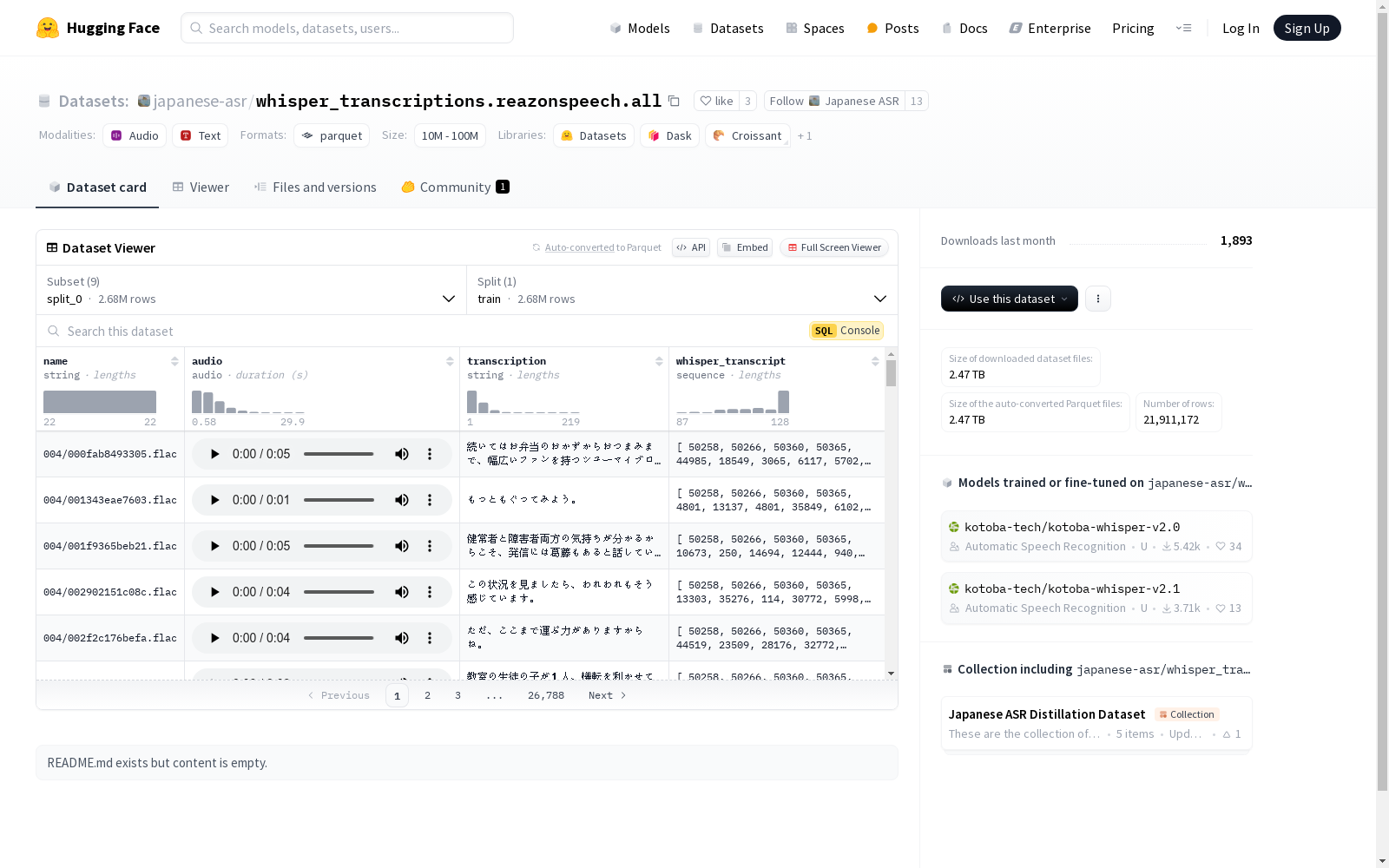The image size is (1389, 868).
Task: Open the kotoba-tech/kotoba-whisper-v2.1 model
Action: pyautogui.click(x=1096, y=598)
